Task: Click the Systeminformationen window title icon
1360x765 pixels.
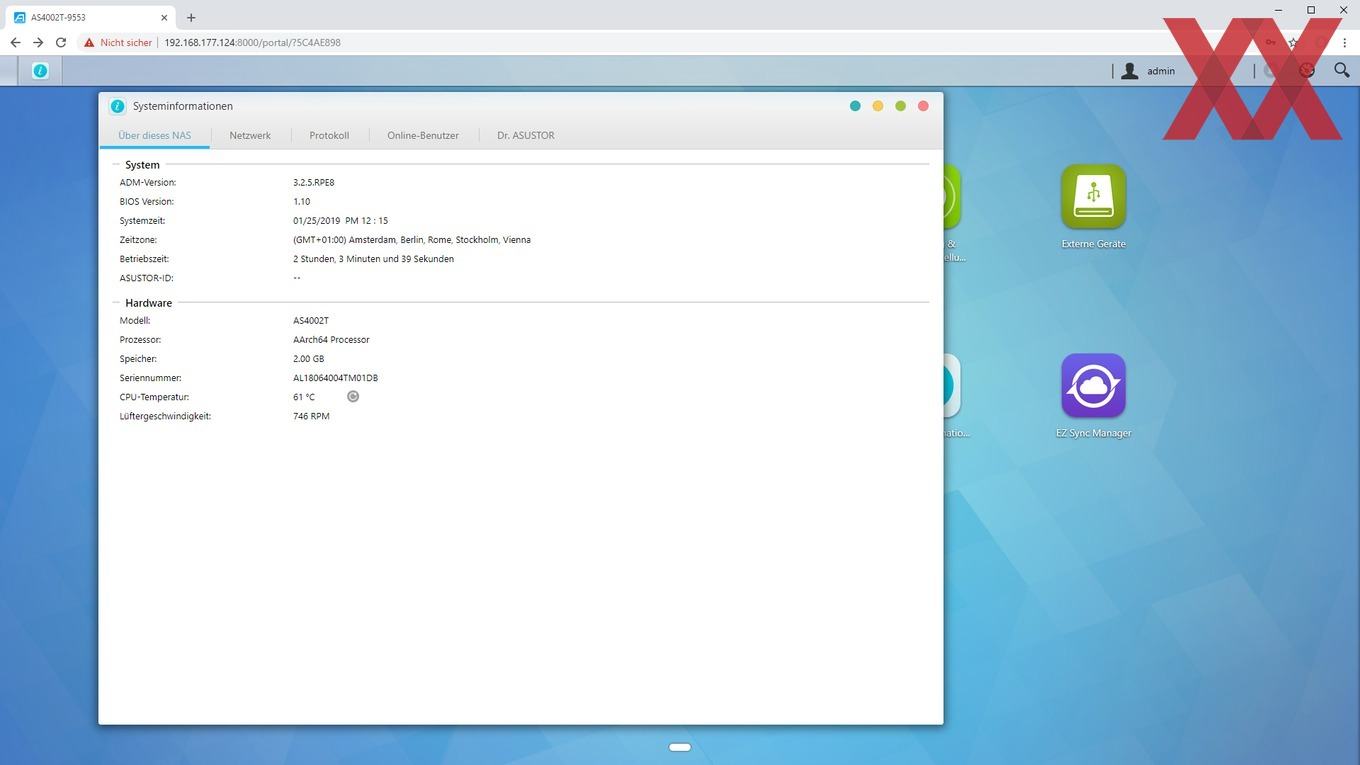Action: 118,106
